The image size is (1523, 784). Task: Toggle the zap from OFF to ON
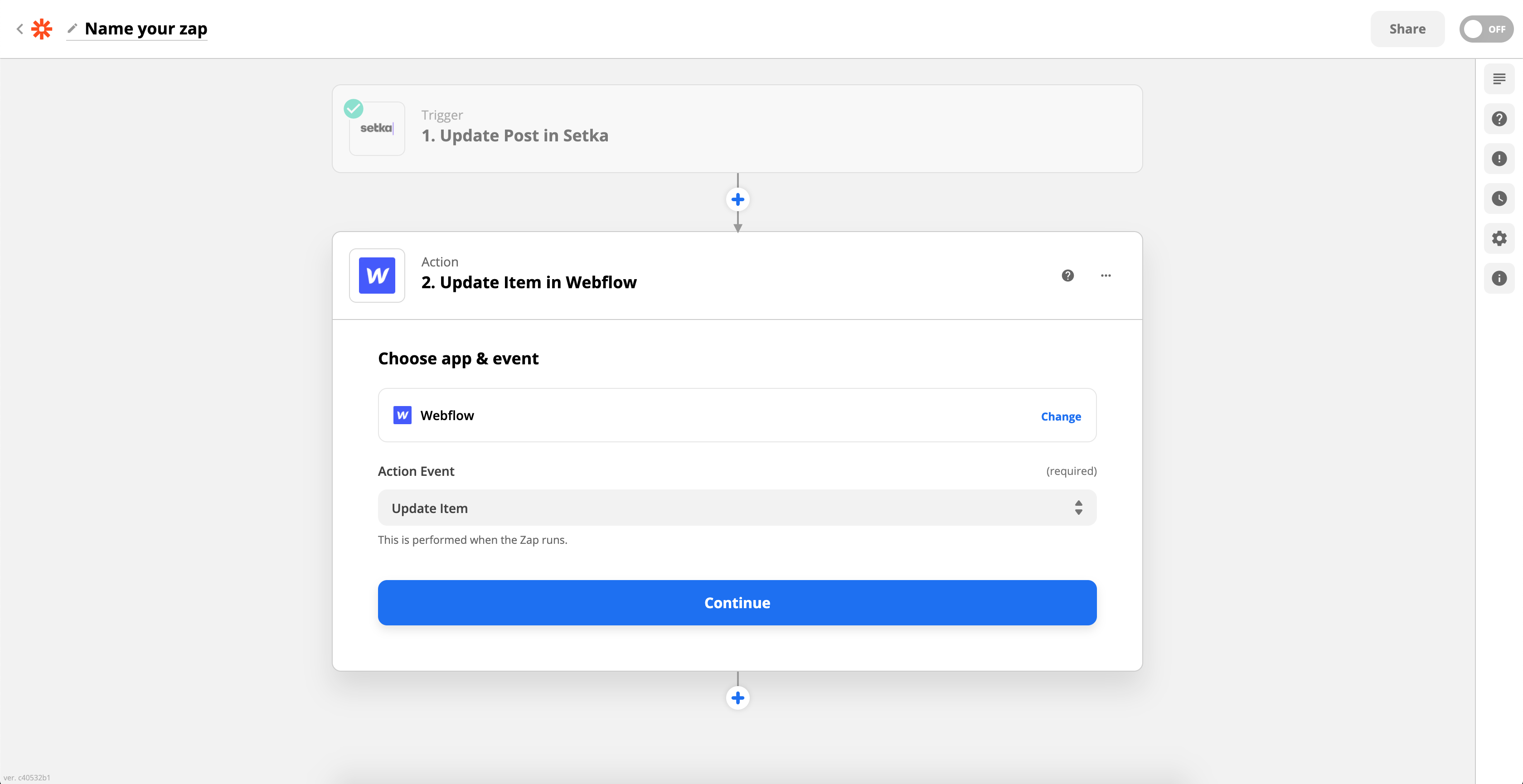coord(1486,29)
